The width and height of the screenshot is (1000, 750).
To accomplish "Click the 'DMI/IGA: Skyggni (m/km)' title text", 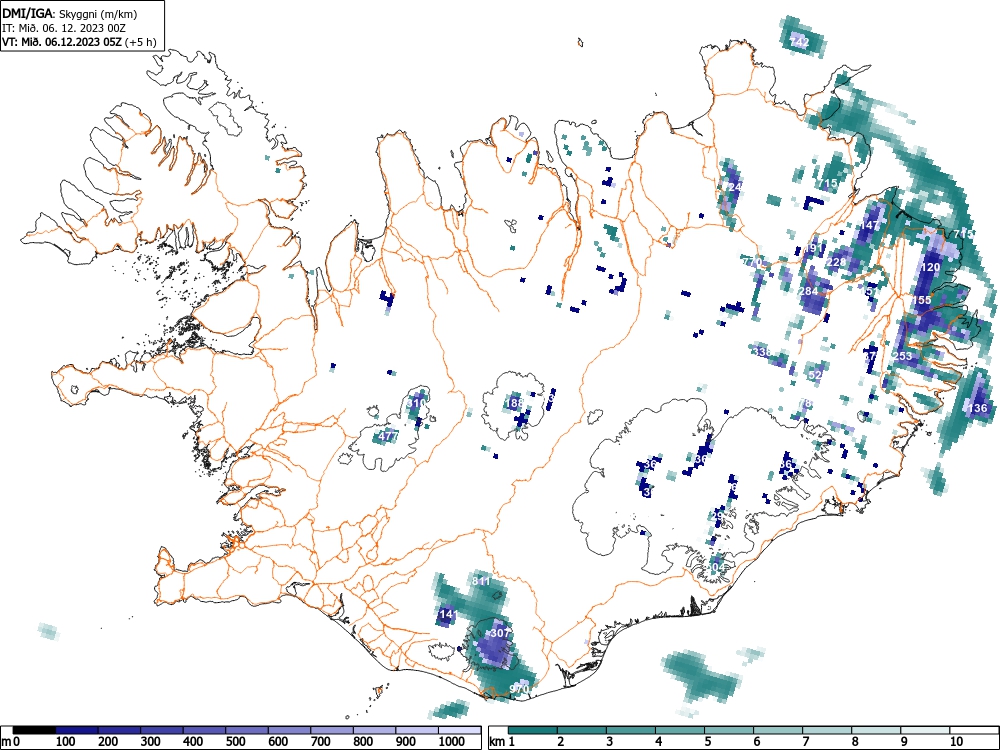I will pos(70,13).
